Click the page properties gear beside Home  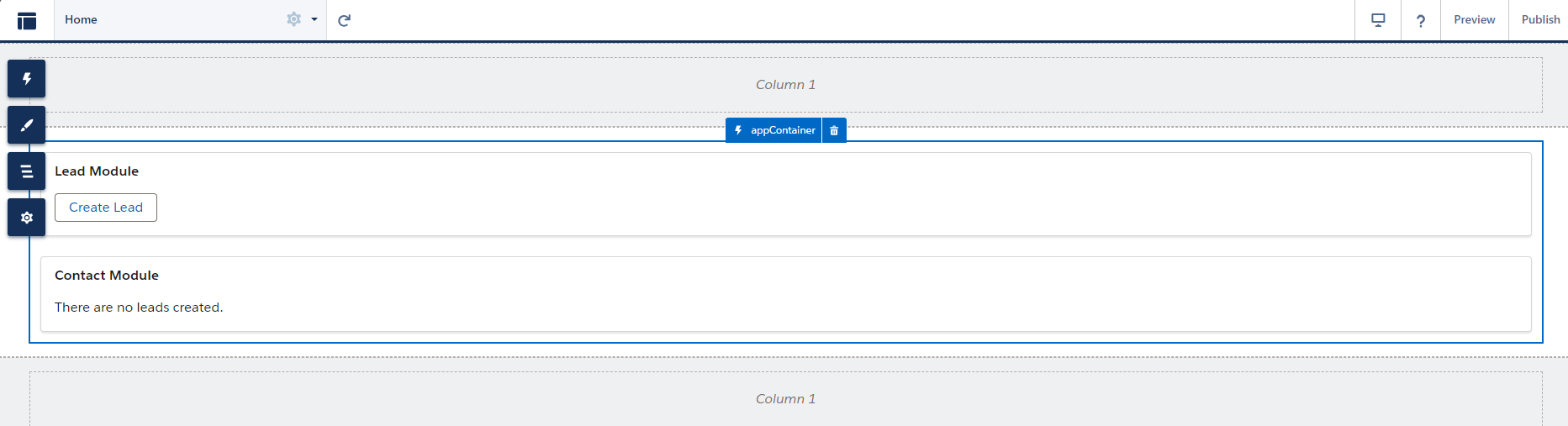point(293,19)
